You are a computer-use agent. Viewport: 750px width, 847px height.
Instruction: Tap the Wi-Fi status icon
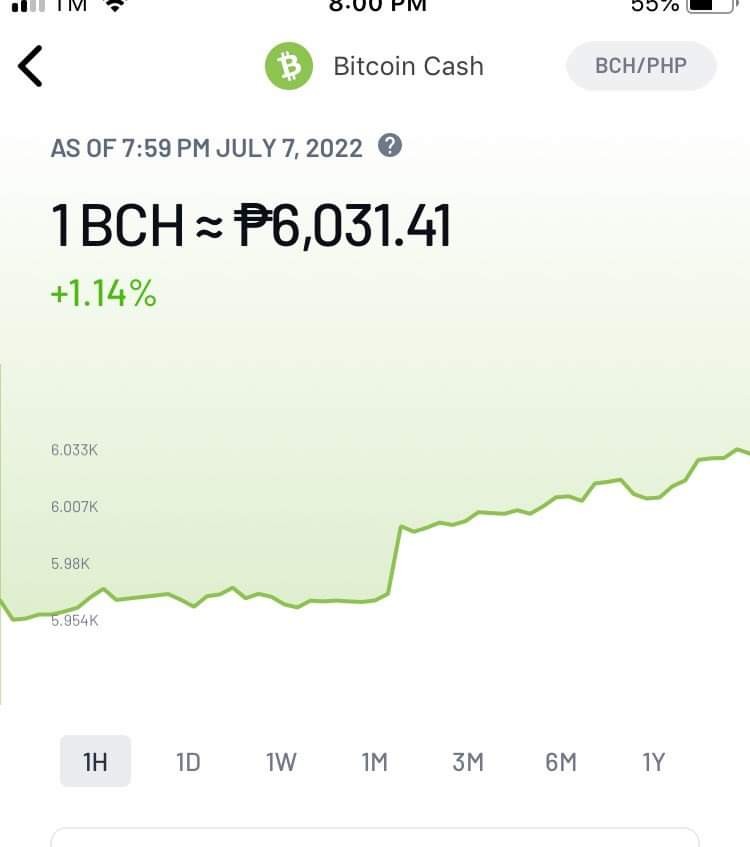point(115,5)
